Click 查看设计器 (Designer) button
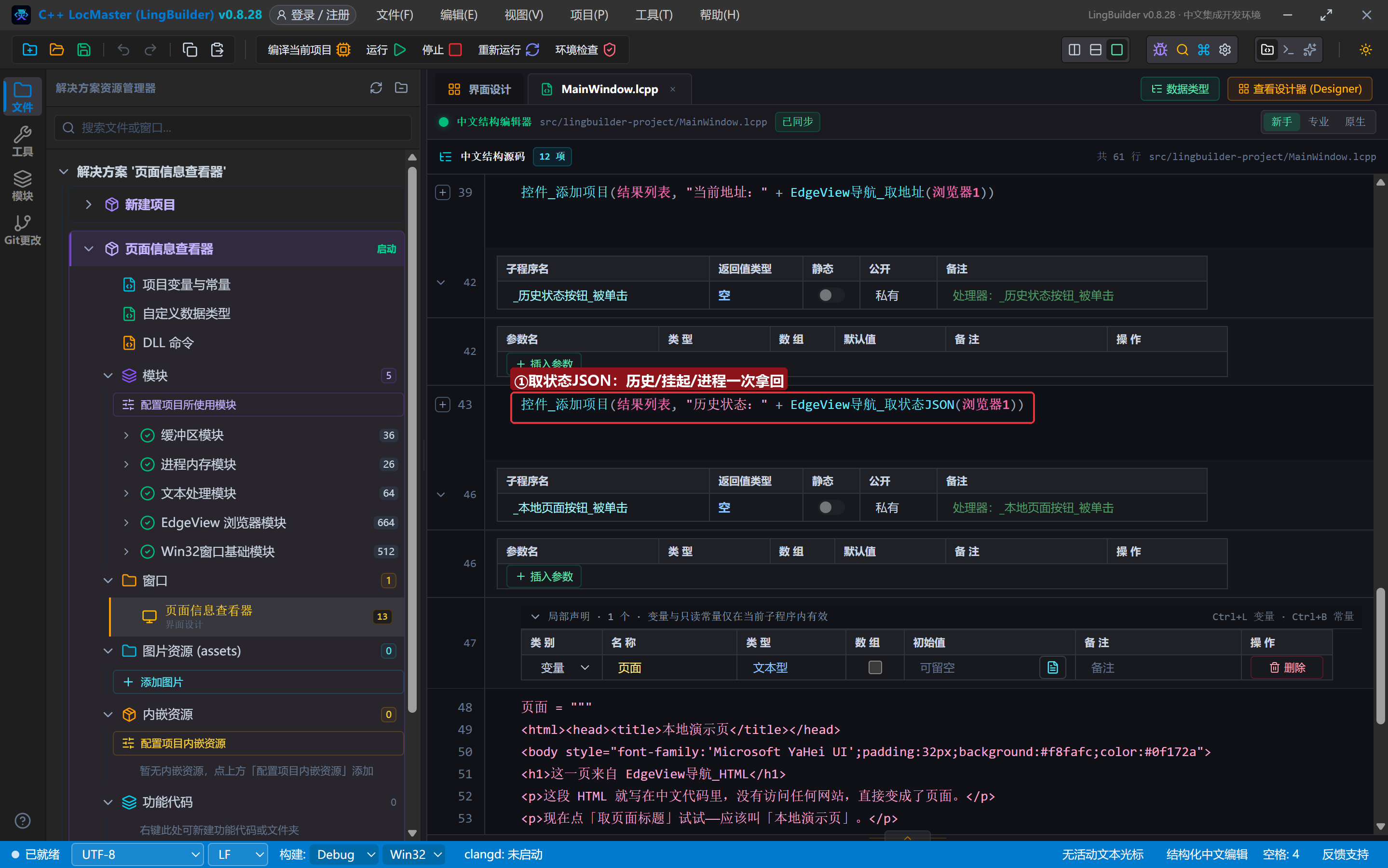 pos(1300,88)
